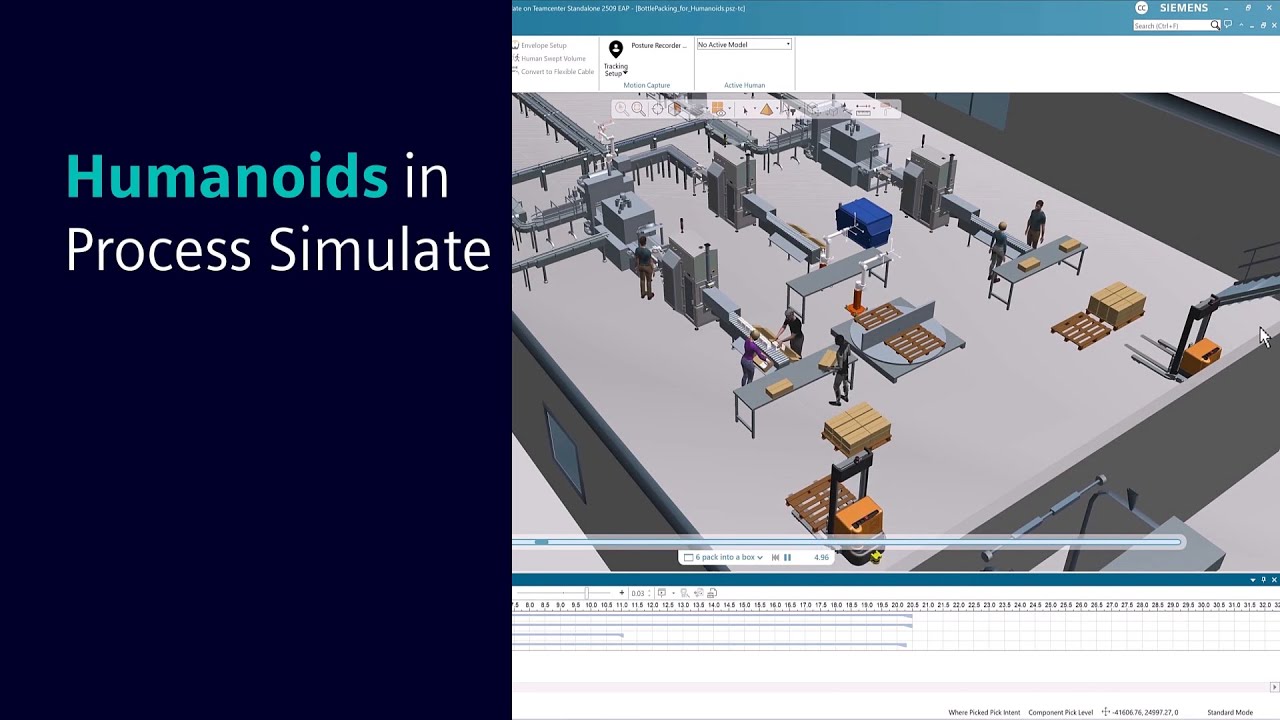The image size is (1280, 720).
Task: Adjust the sequence editor zoom slider
Action: coord(587,593)
